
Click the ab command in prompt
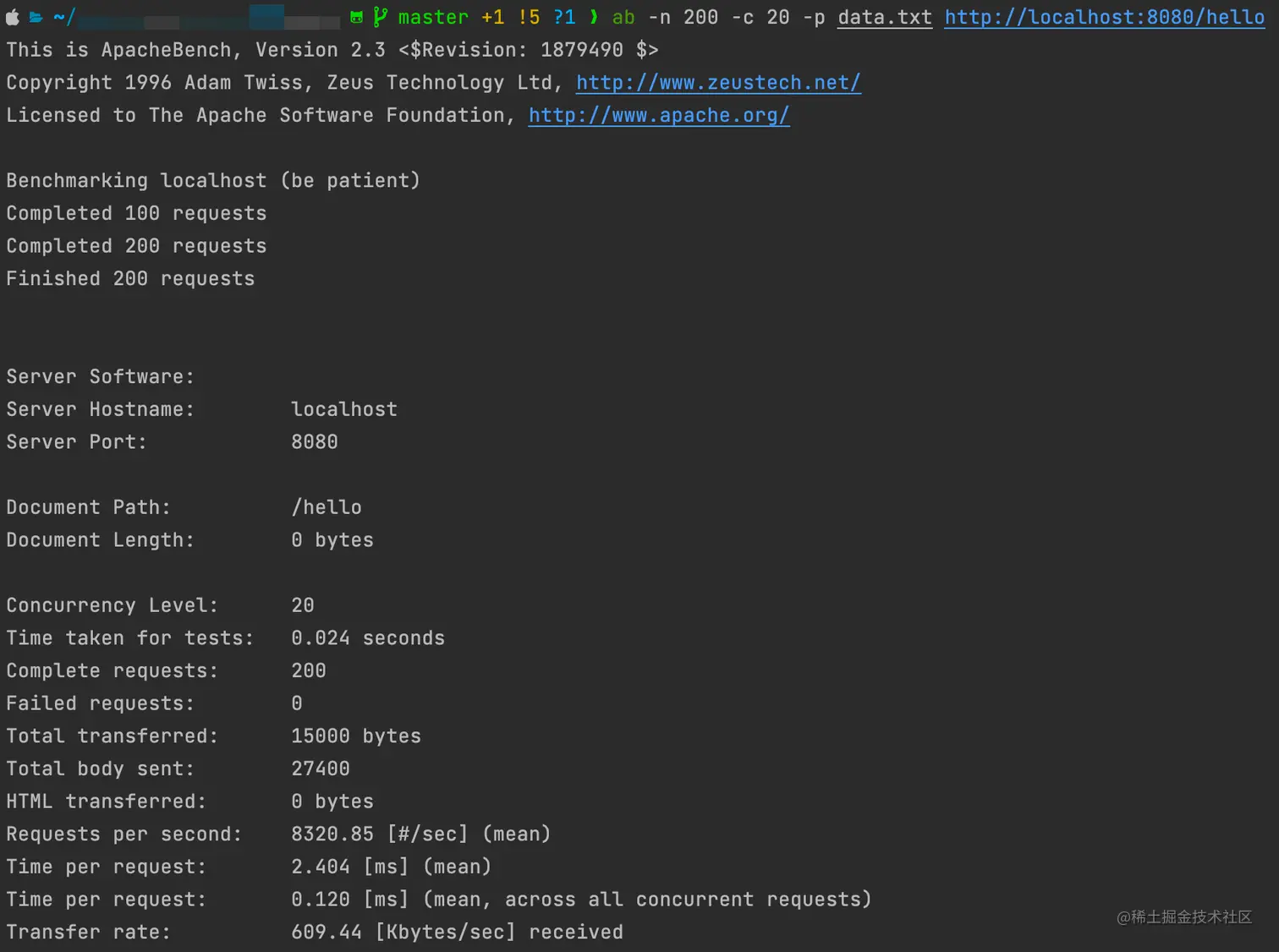(623, 18)
